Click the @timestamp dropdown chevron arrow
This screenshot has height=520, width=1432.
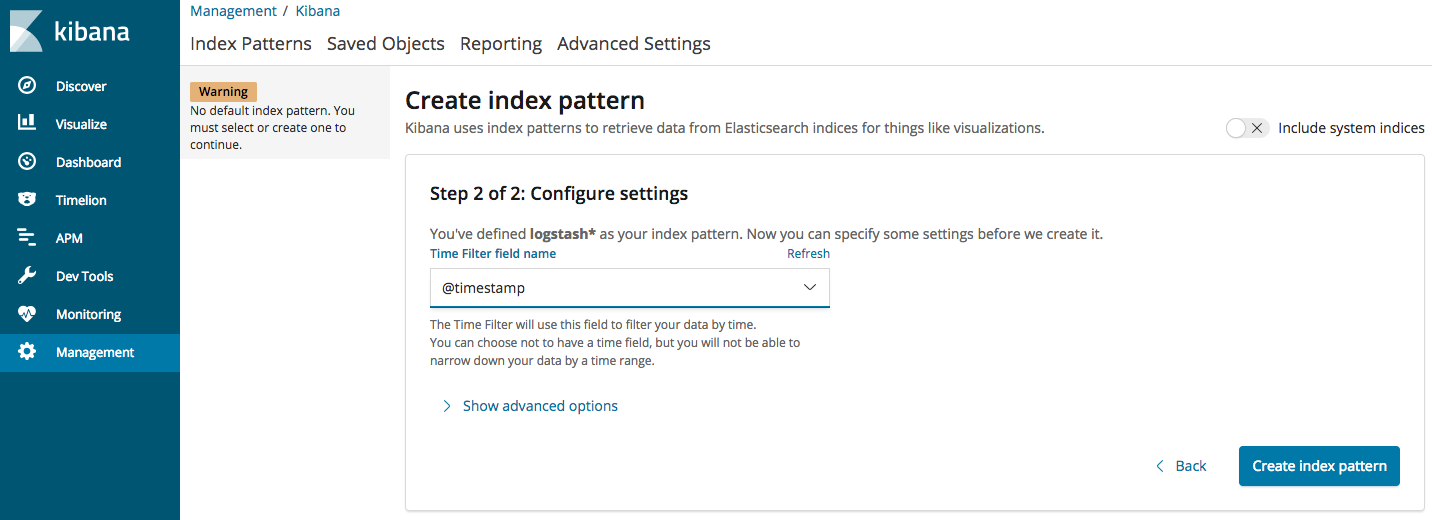pos(810,288)
